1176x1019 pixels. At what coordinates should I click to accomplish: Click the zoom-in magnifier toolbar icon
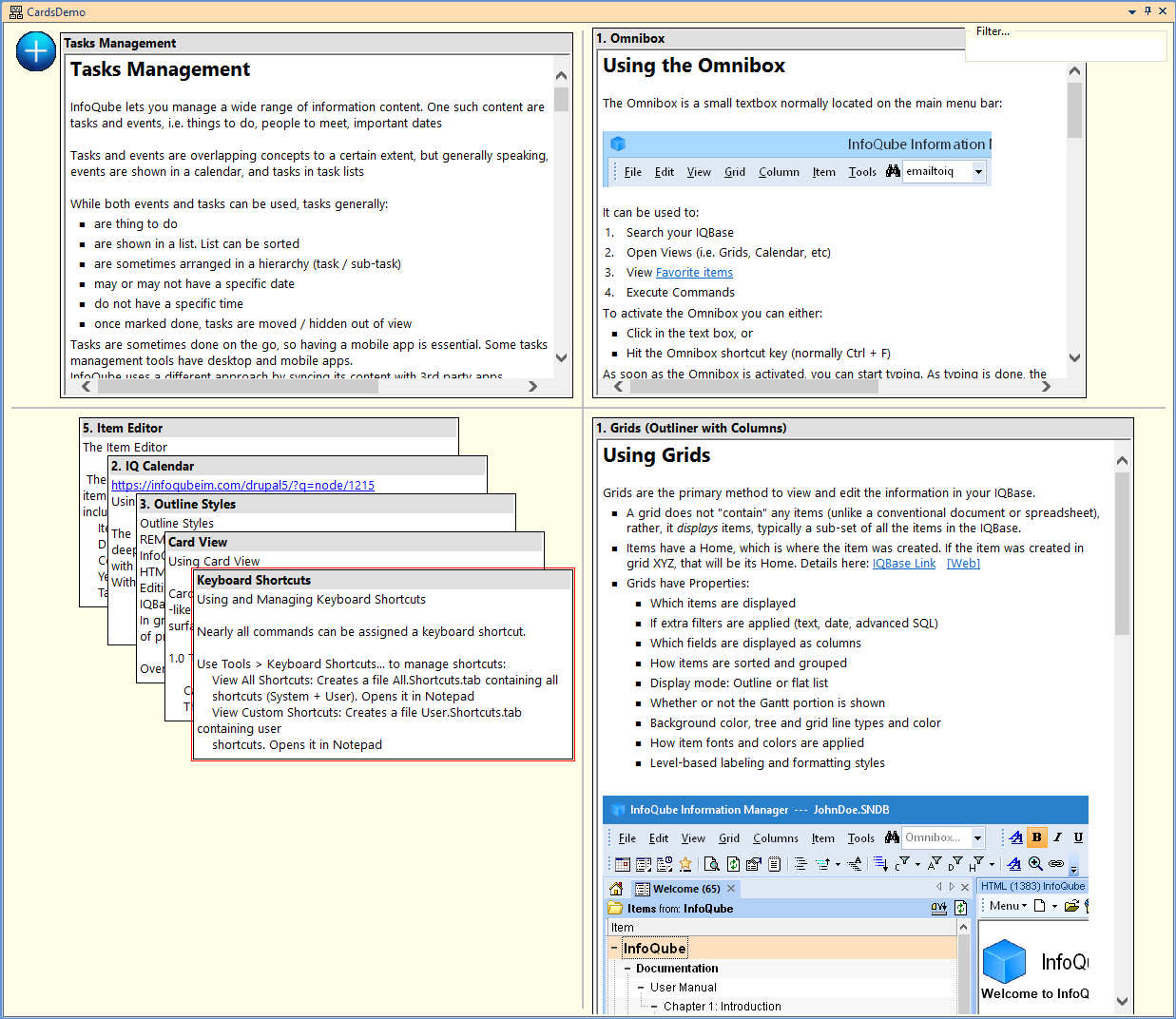[x=1035, y=863]
